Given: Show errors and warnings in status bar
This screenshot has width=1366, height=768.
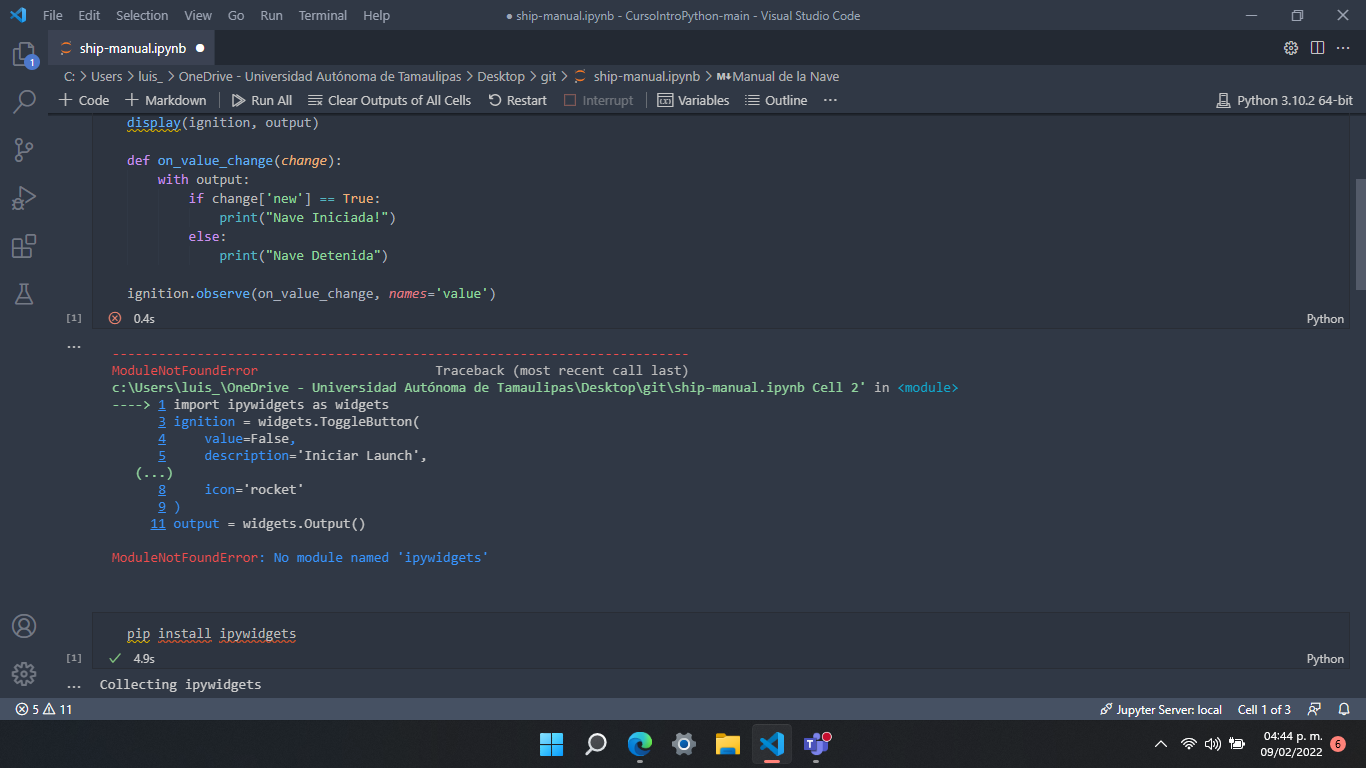Looking at the screenshot, I should [43, 709].
